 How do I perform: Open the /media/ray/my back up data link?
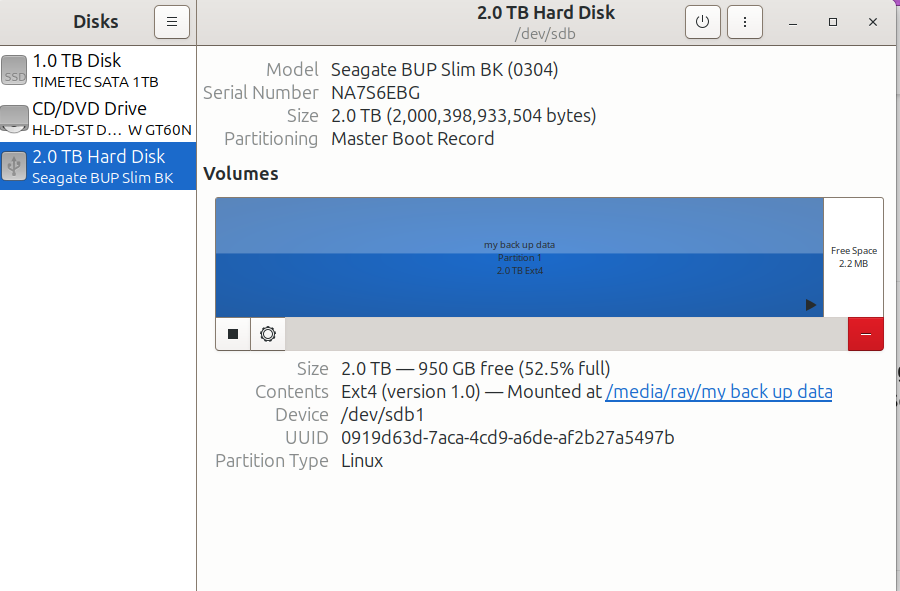719,392
